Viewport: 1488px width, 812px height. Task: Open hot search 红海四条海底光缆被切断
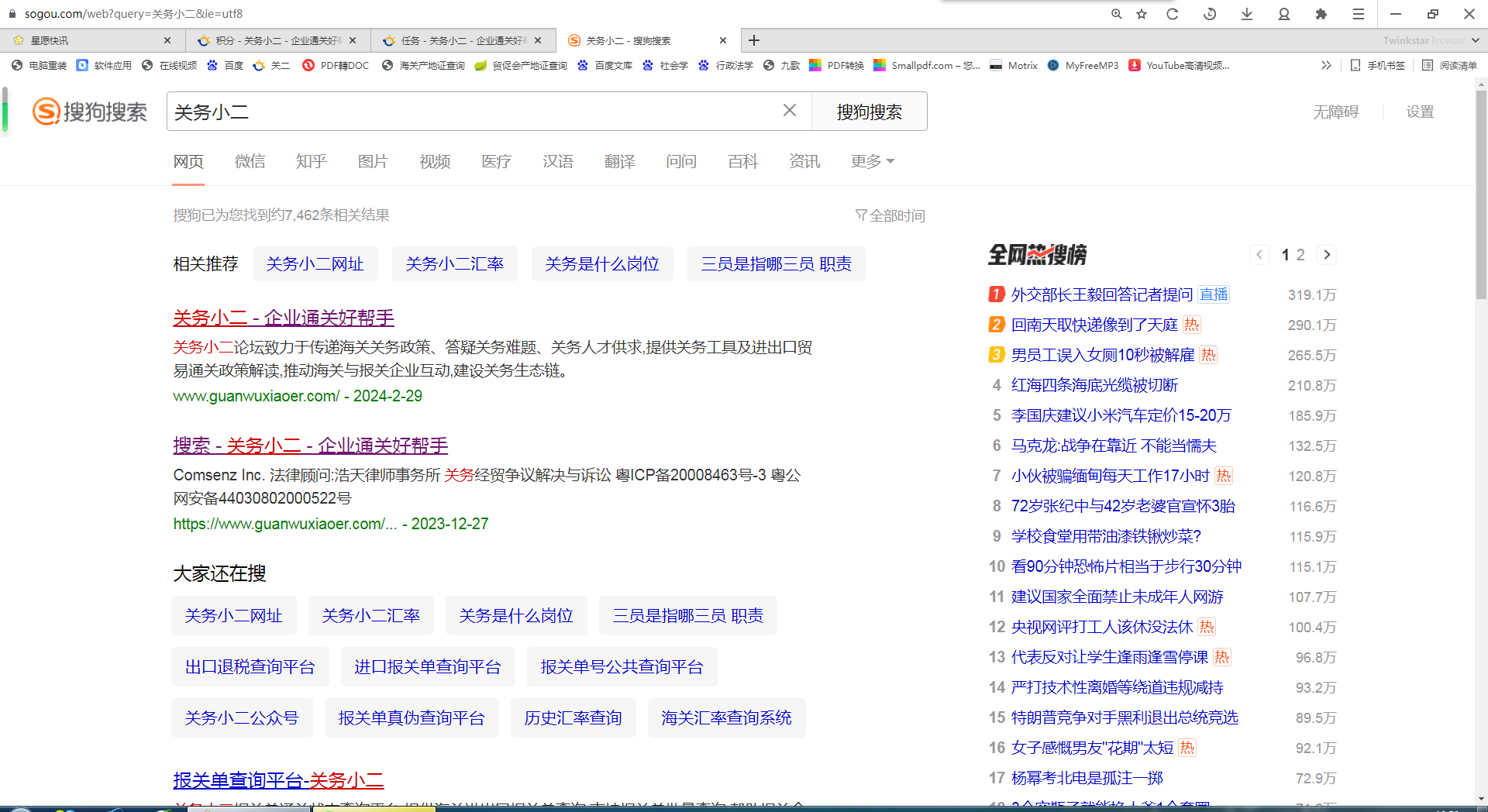click(x=1094, y=385)
